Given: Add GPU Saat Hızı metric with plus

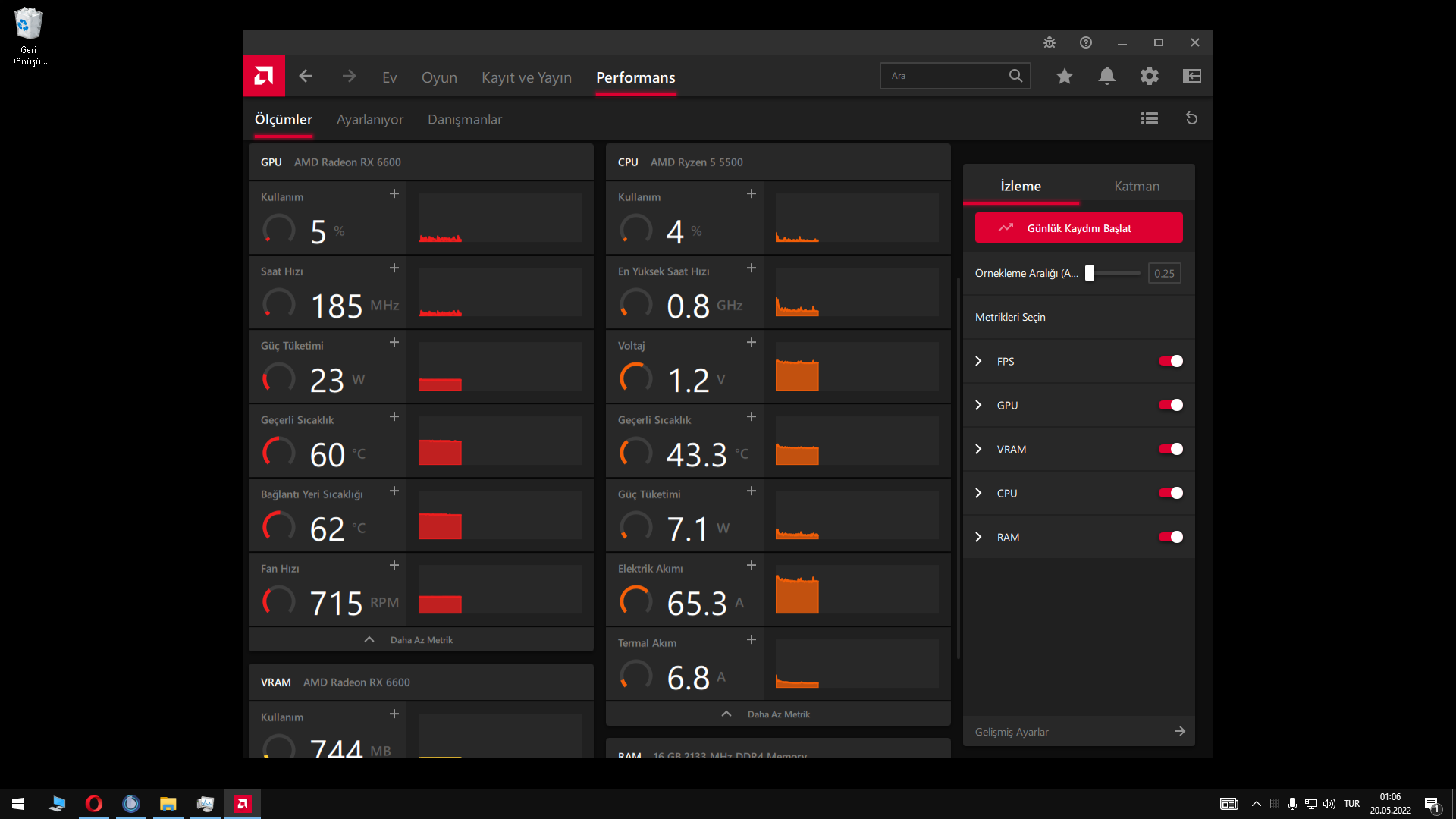Looking at the screenshot, I should 394,268.
